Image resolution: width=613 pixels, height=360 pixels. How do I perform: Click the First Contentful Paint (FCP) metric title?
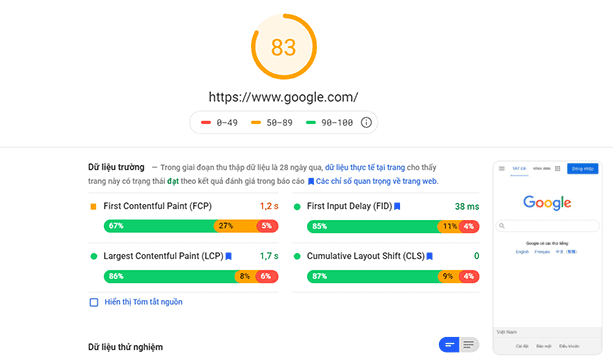pyautogui.click(x=158, y=206)
